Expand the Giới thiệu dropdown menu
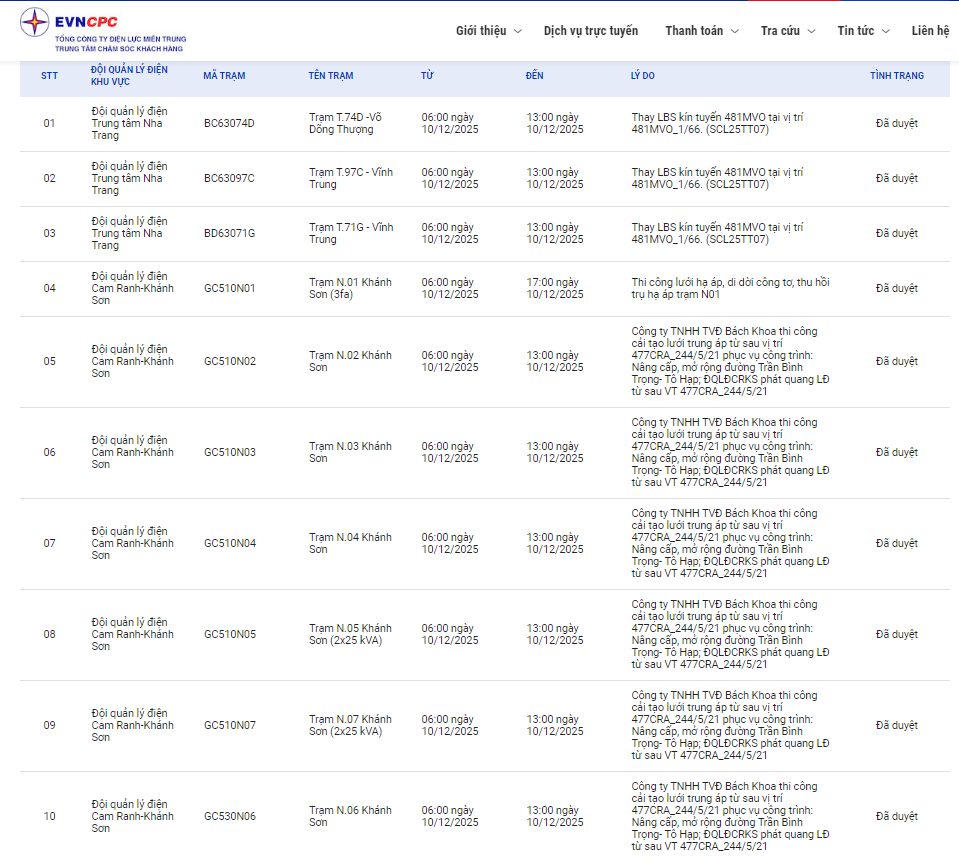Image resolution: width=959 pixels, height=861 pixels. coord(488,31)
